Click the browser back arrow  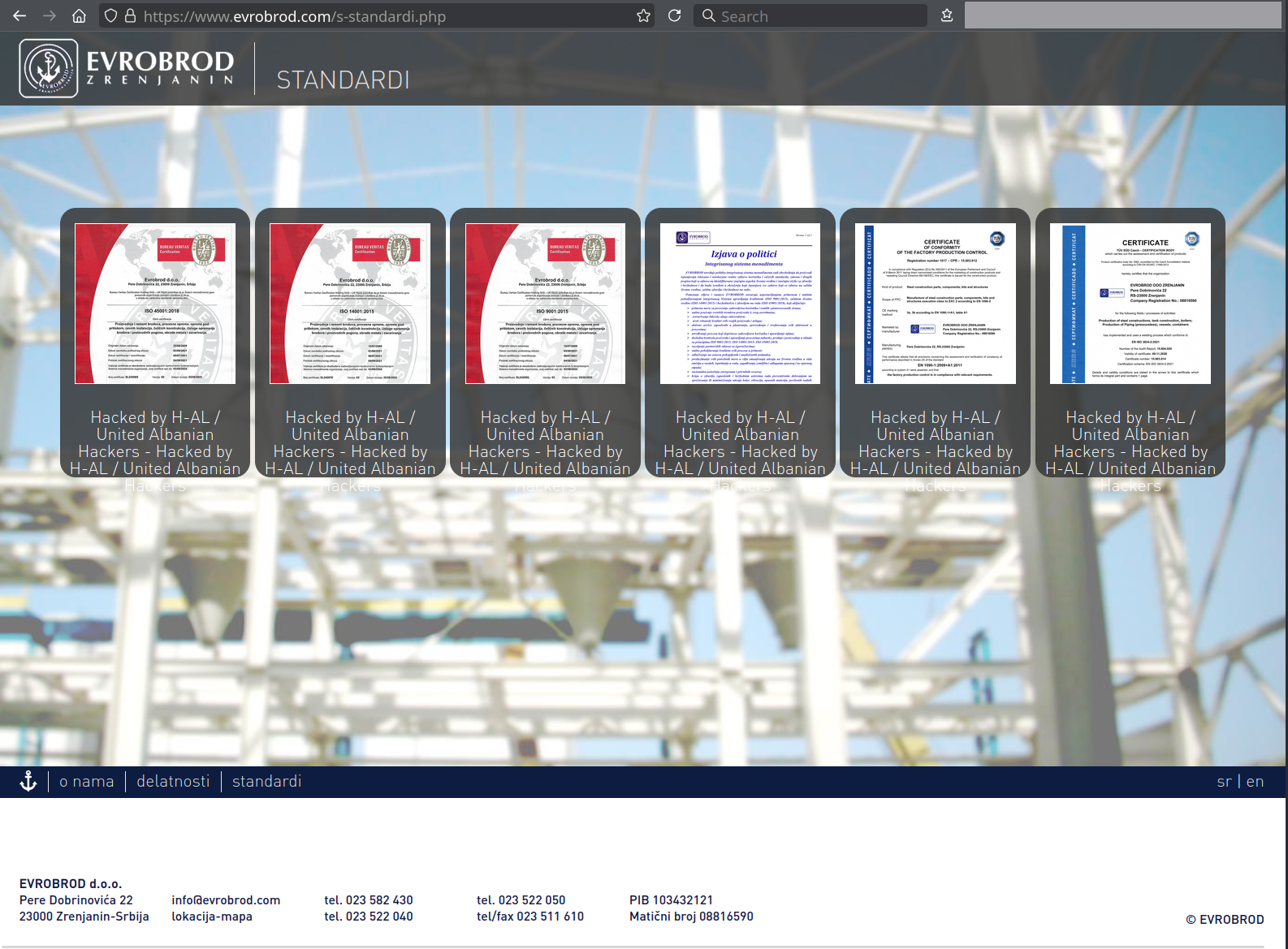pyautogui.click(x=20, y=15)
